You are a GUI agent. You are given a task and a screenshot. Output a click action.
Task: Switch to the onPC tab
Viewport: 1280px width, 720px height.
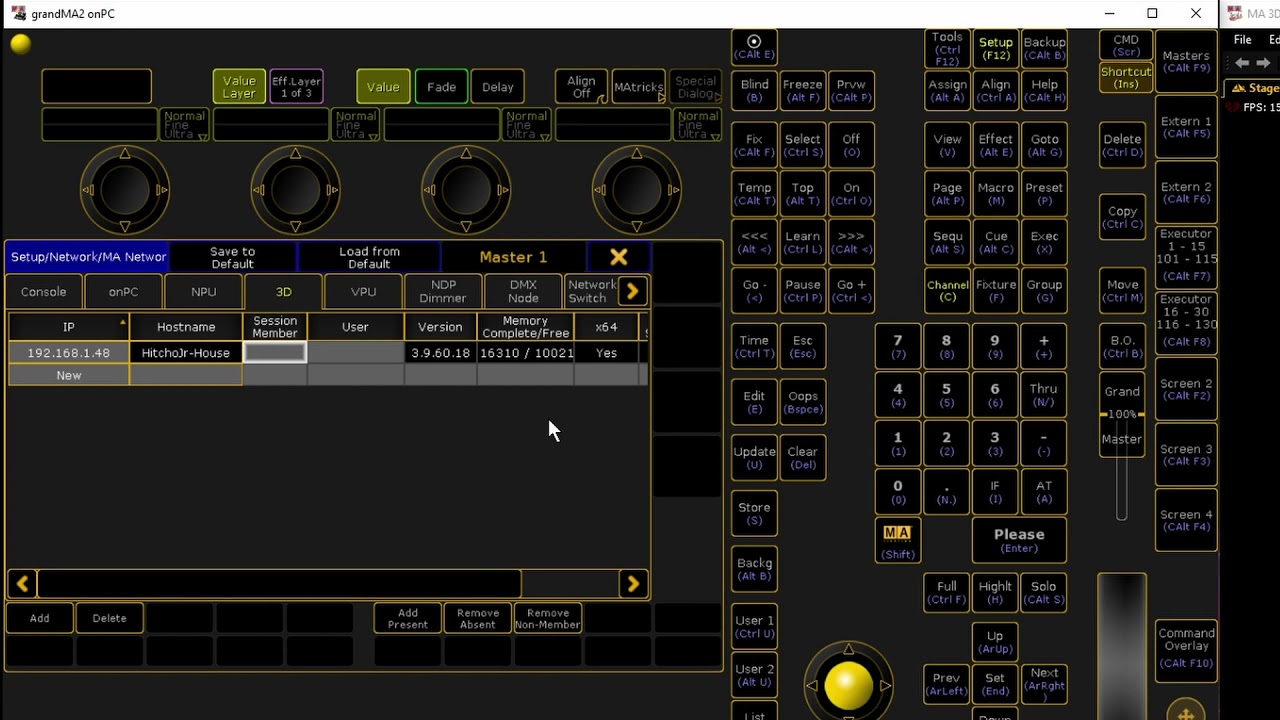(x=123, y=292)
